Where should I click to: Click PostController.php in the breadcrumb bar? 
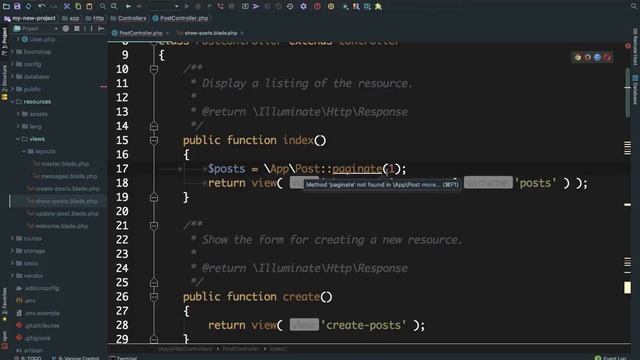pyautogui.click(x=180, y=18)
